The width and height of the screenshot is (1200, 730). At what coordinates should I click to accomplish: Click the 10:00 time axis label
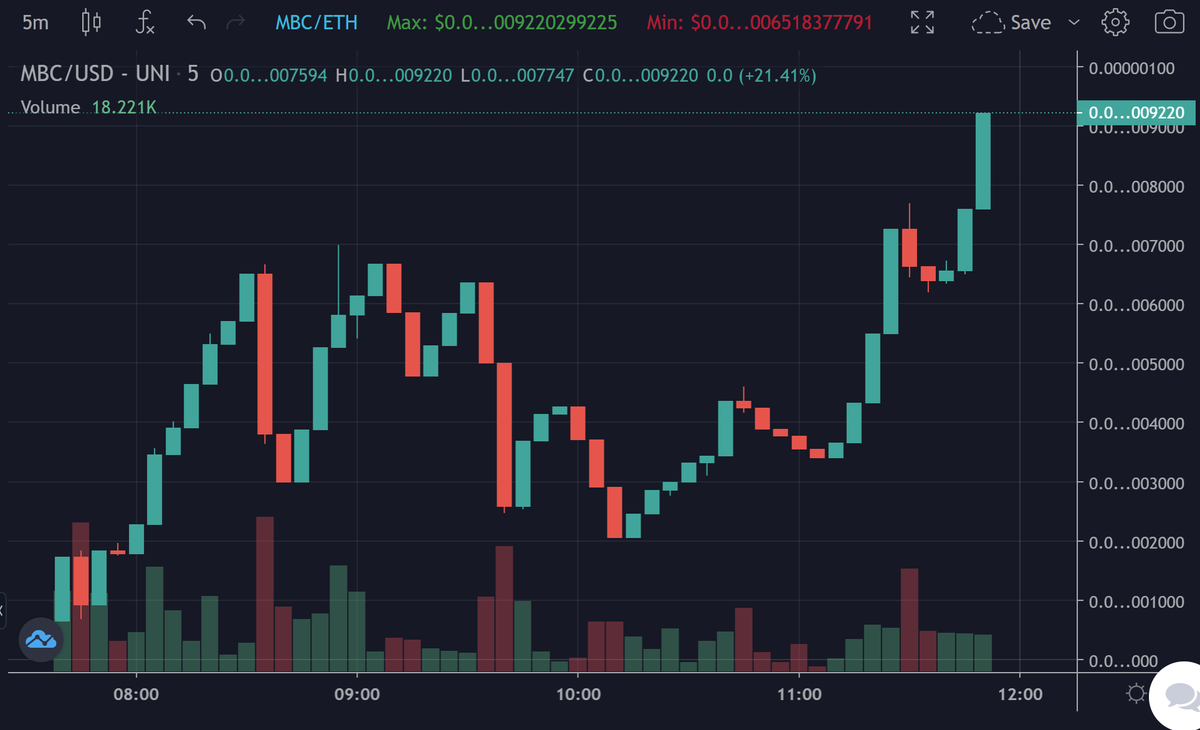(x=578, y=694)
